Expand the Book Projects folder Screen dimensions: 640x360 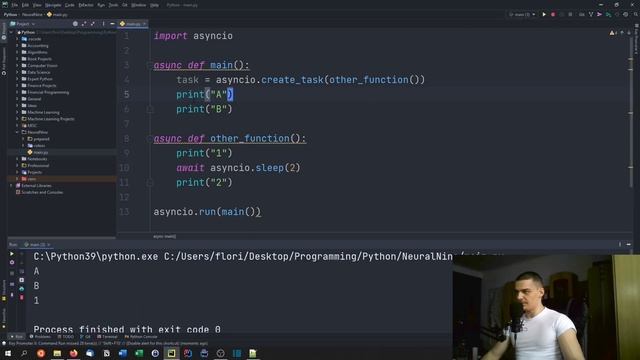(18, 59)
